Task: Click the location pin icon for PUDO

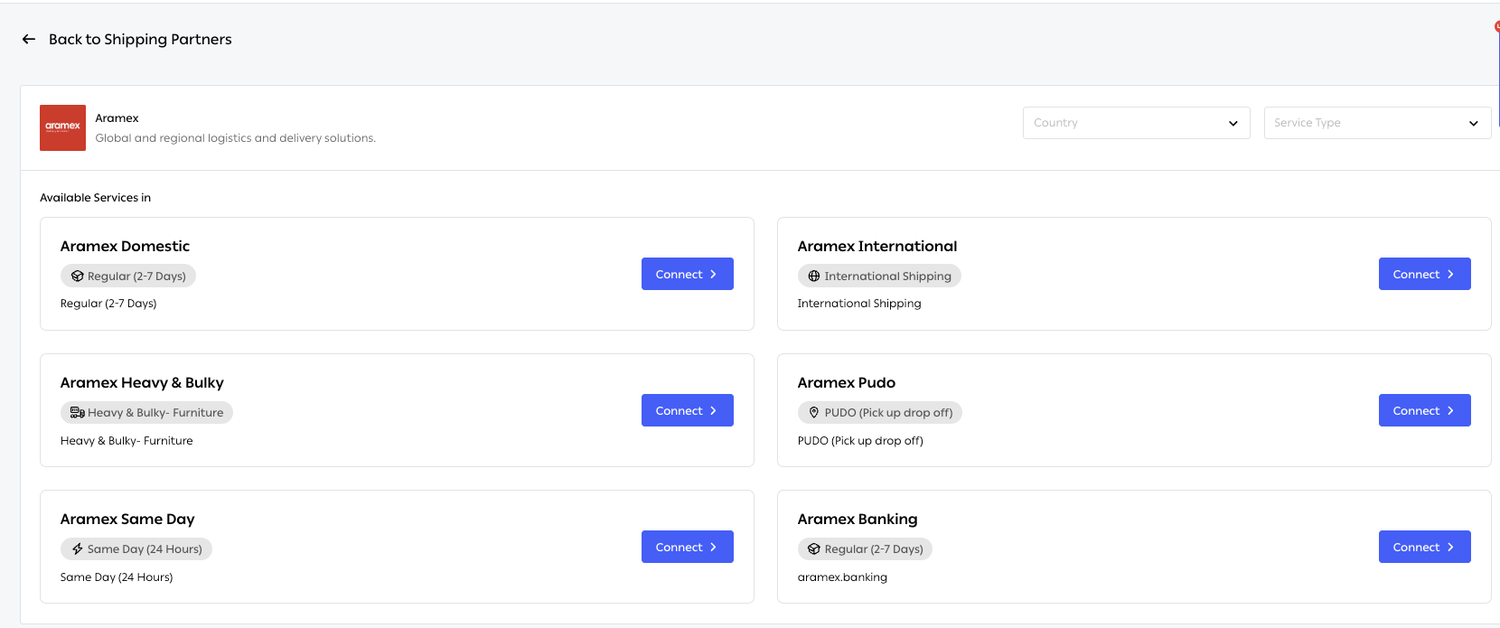Action: pos(814,412)
